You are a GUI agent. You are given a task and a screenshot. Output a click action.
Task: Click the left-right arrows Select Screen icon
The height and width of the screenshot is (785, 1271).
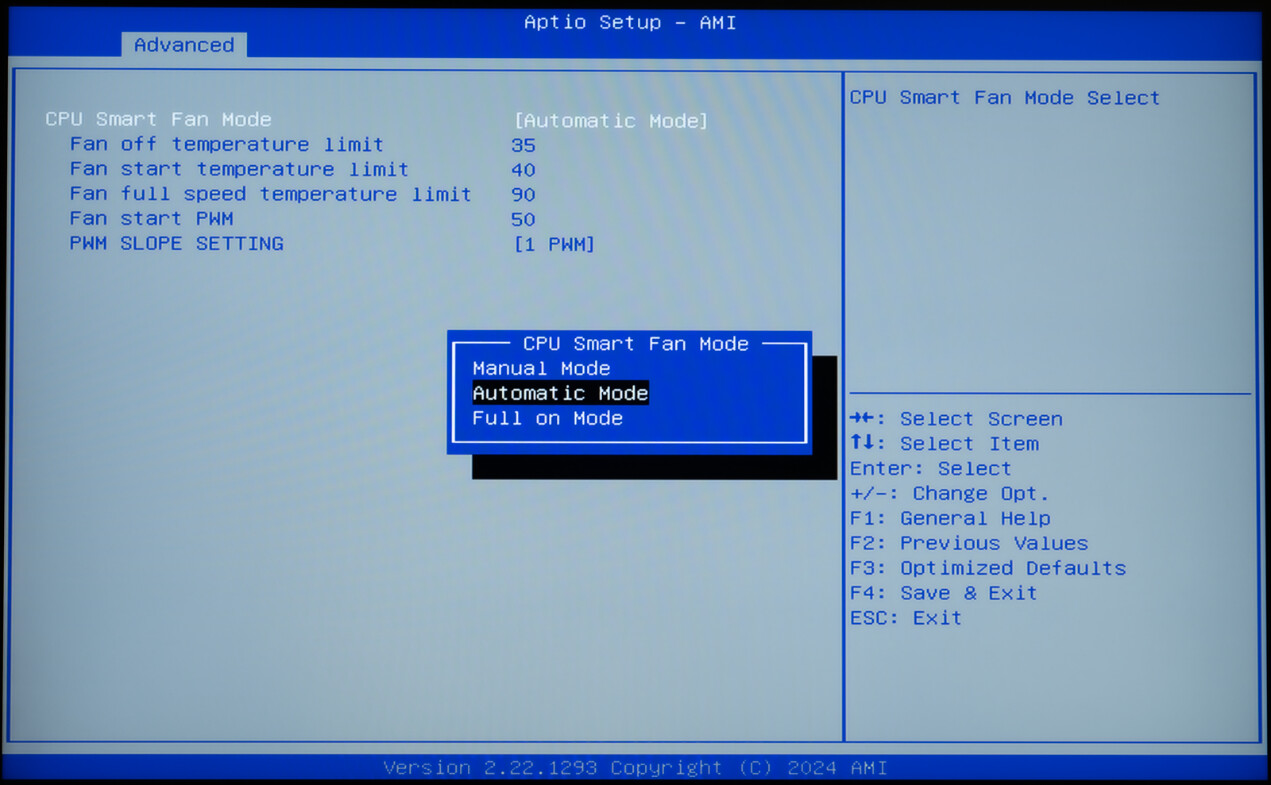(x=861, y=419)
